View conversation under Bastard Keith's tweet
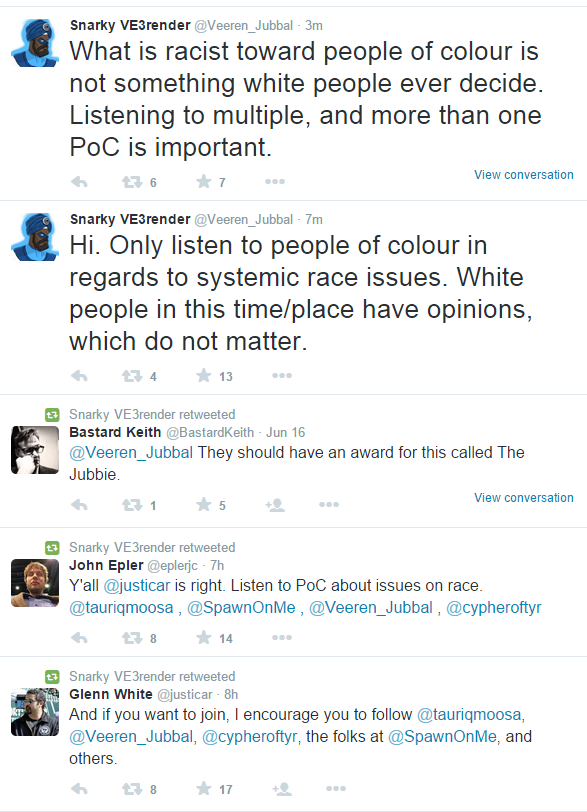 524,498
